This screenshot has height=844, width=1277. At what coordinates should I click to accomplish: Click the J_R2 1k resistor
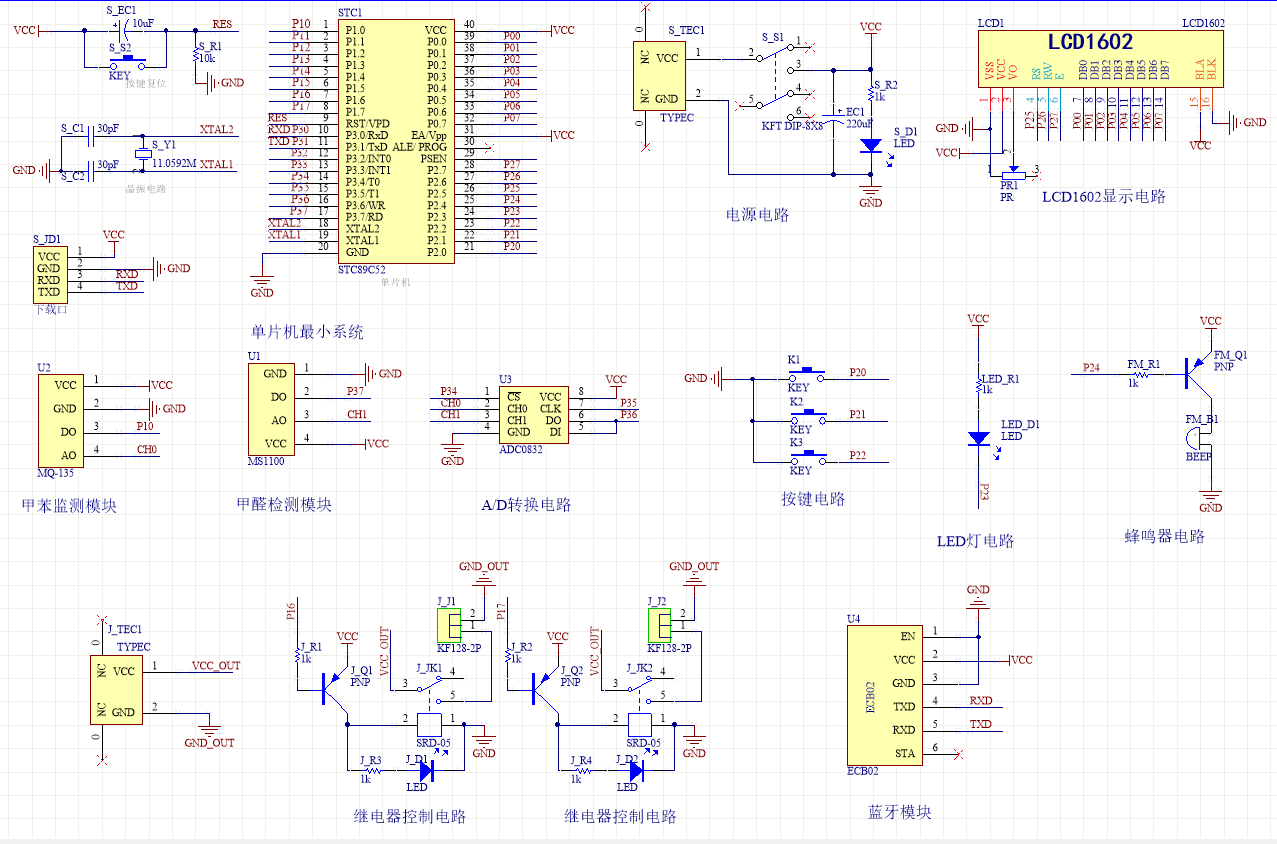[508, 655]
